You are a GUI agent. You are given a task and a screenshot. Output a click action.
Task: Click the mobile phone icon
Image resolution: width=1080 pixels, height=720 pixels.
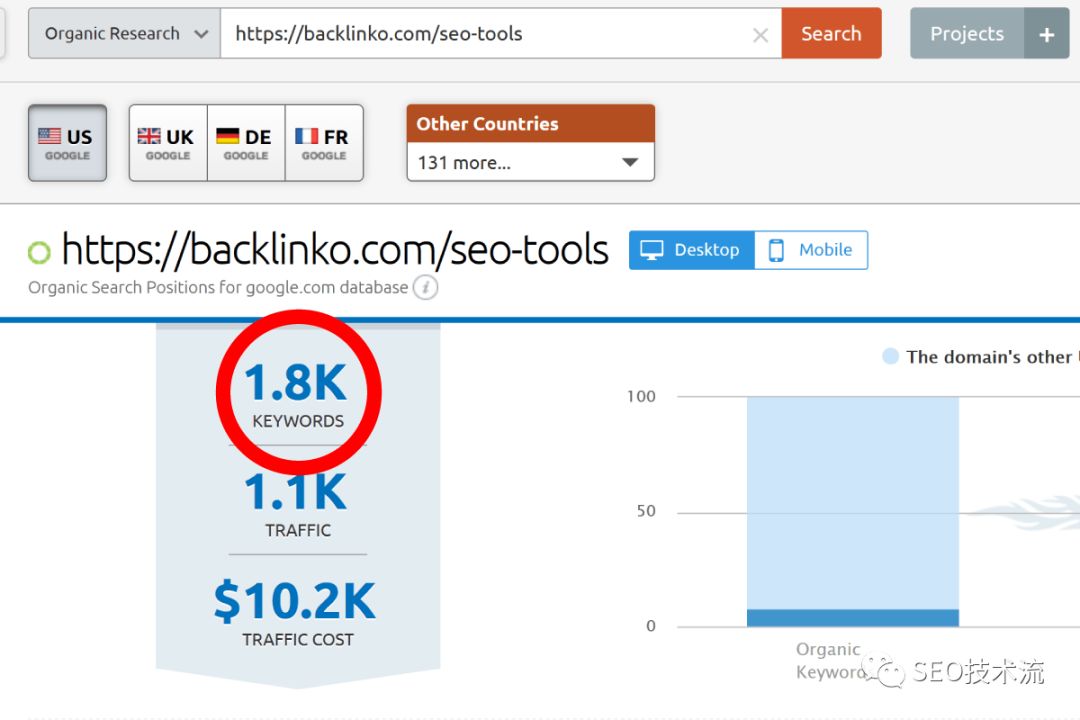[x=776, y=250]
